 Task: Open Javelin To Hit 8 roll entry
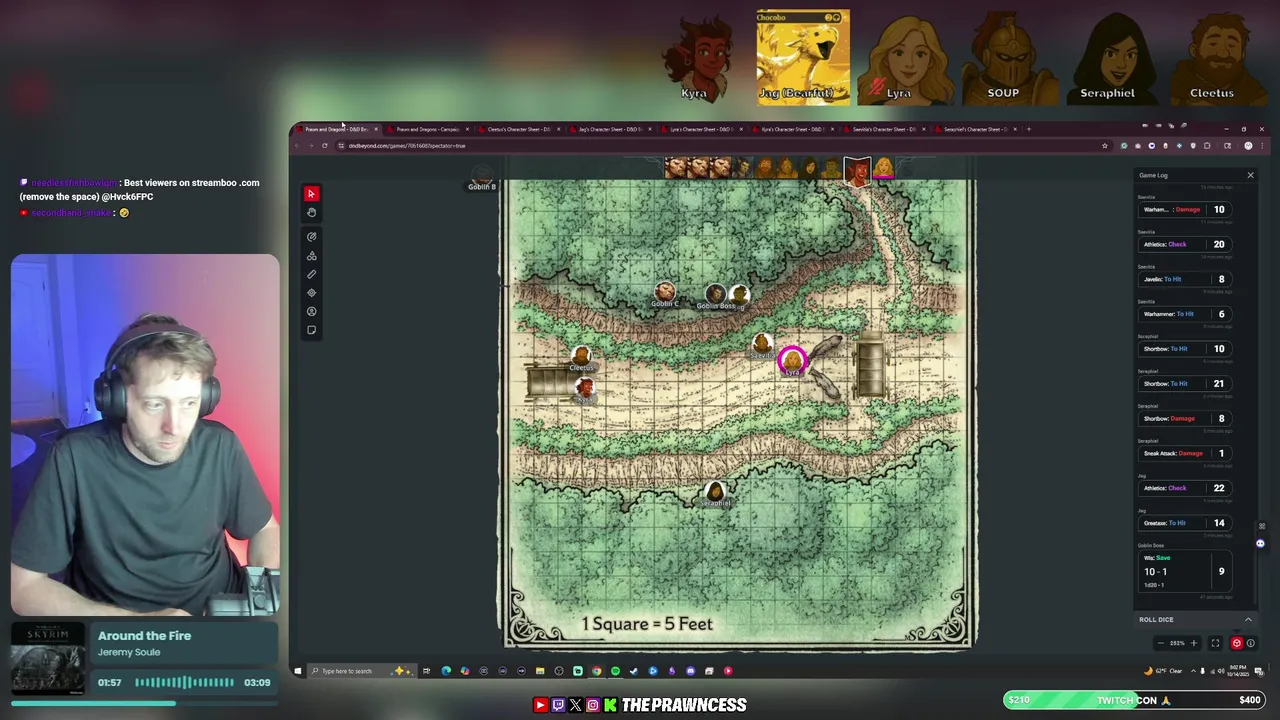pyautogui.click(x=1185, y=279)
